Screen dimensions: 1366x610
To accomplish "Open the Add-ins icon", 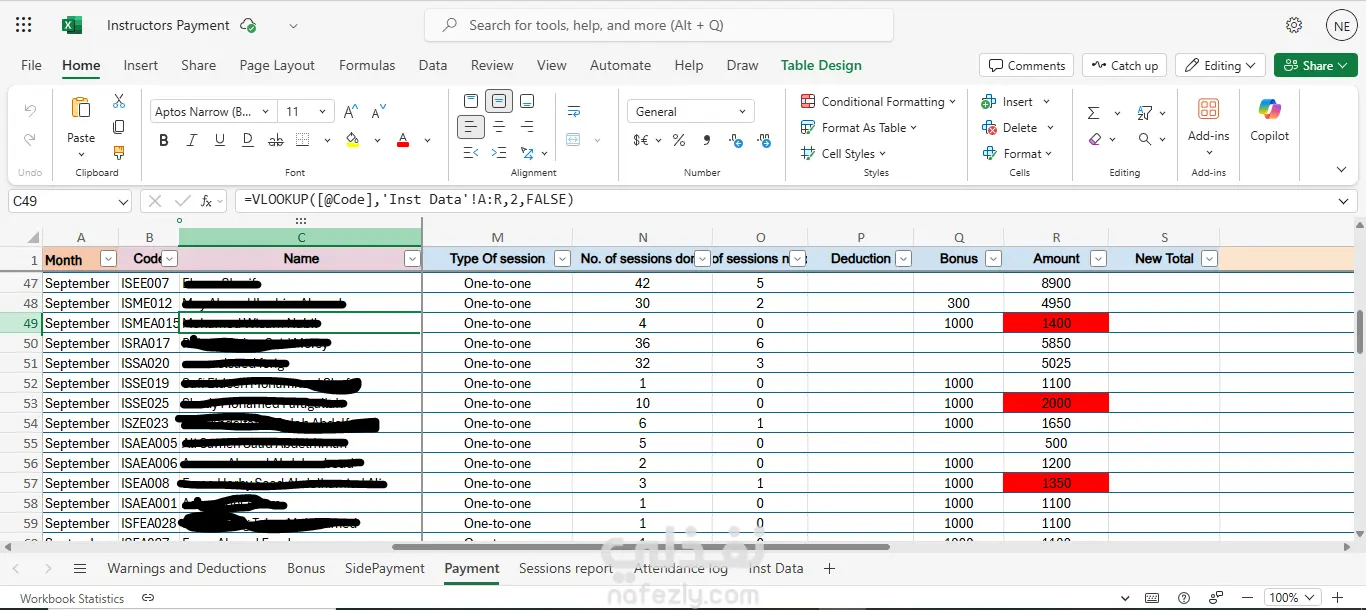I will point(1208,110).
